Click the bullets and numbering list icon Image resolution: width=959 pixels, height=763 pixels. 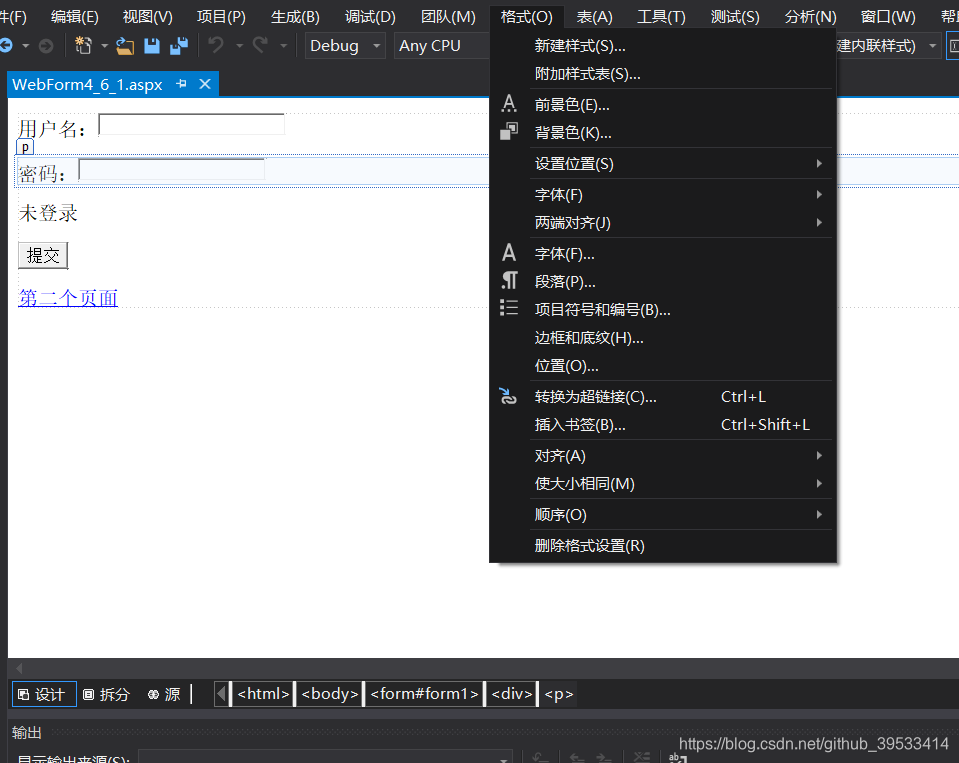509,308
